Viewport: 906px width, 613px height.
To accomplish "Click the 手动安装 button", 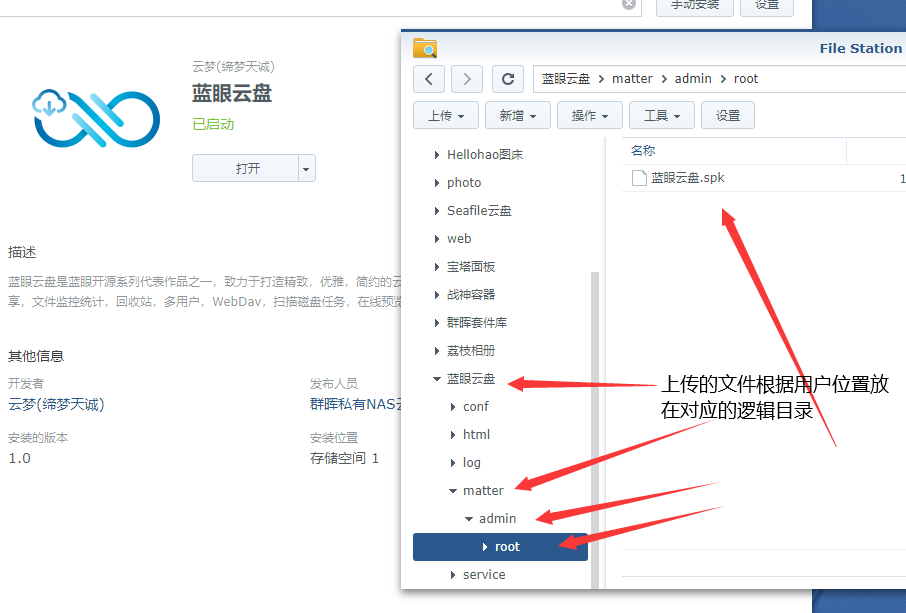I will point(694,6).
